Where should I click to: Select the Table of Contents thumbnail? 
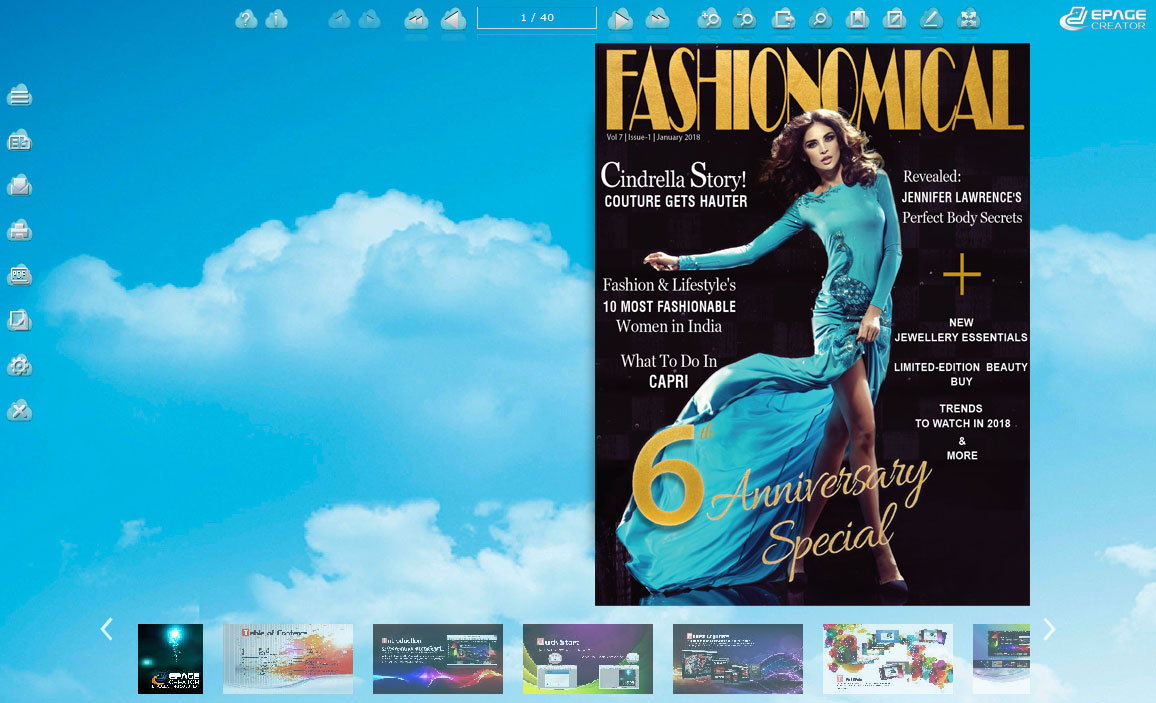point(288,659)
